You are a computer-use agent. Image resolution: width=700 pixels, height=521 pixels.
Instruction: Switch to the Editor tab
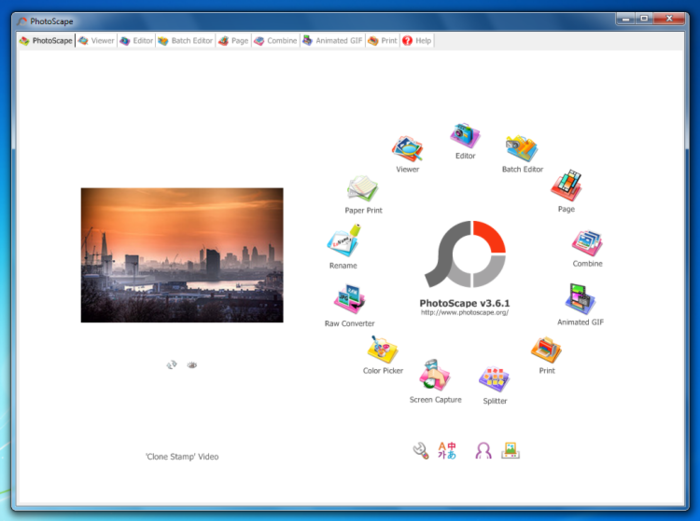(x=137, y=41)
